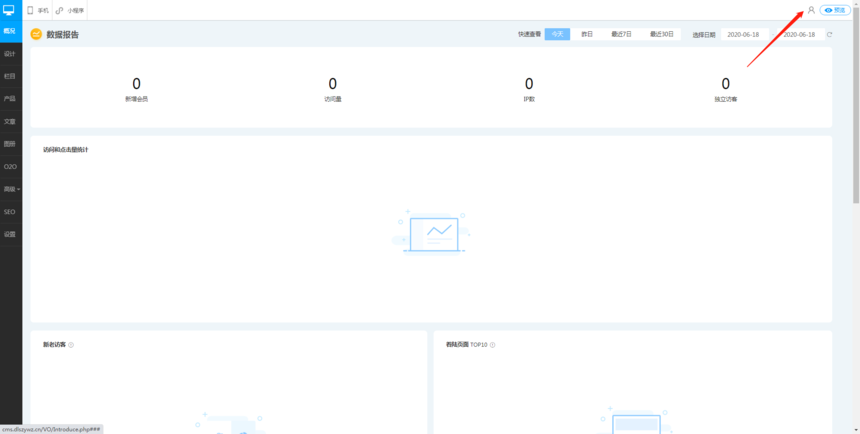
Task: Open 文章 articles in sidebar
Action: pyautogui.click(x=10, y=121)
